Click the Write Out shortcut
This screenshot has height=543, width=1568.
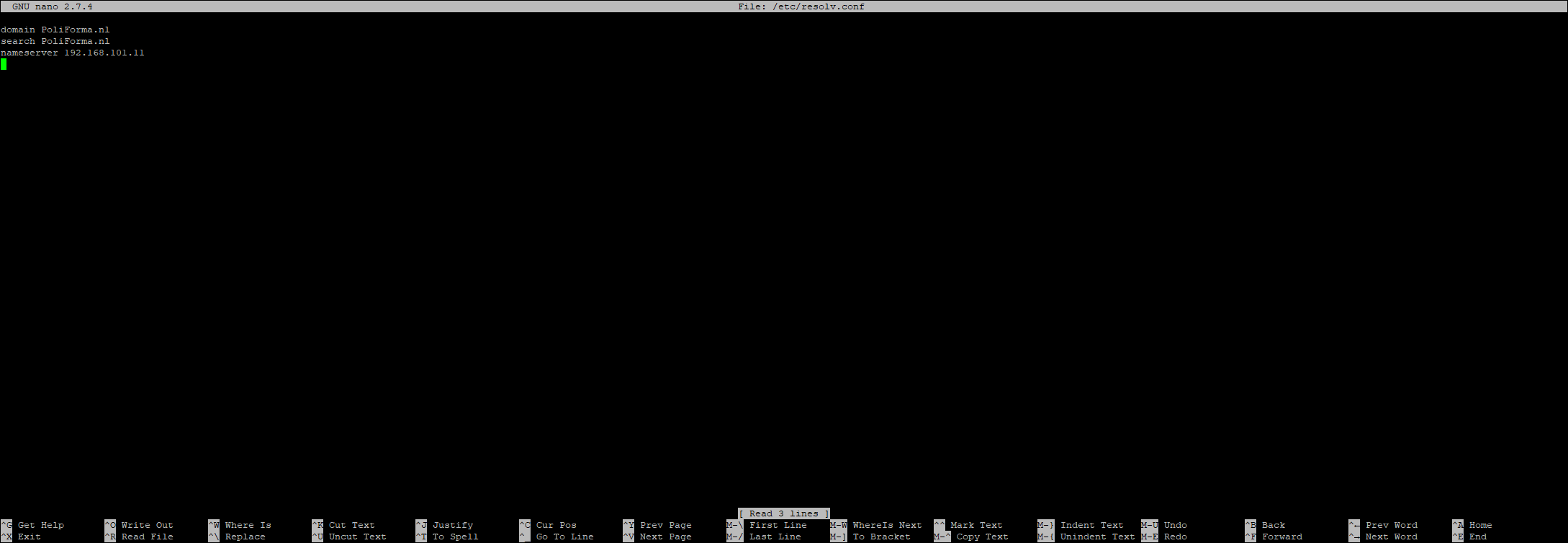[x=147, y=525]
